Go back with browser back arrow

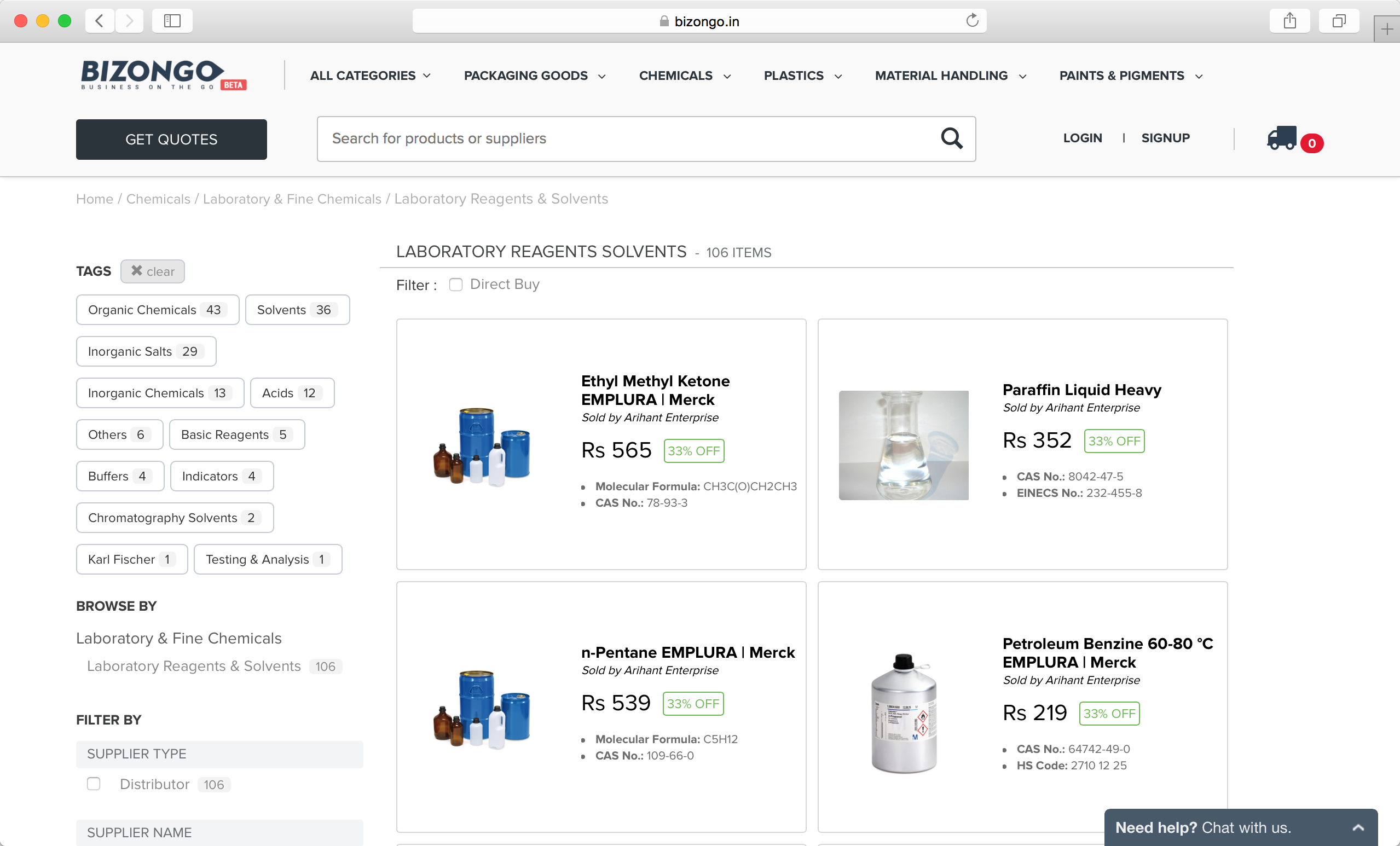click(100, 21)
